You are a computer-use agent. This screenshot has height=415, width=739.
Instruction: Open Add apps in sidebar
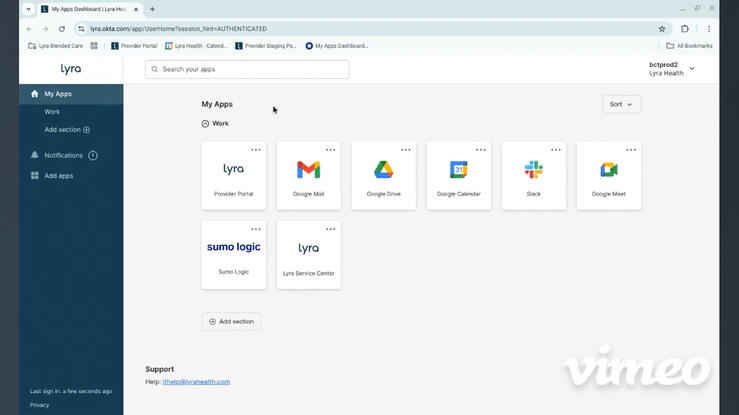click(x=52, y=176)
